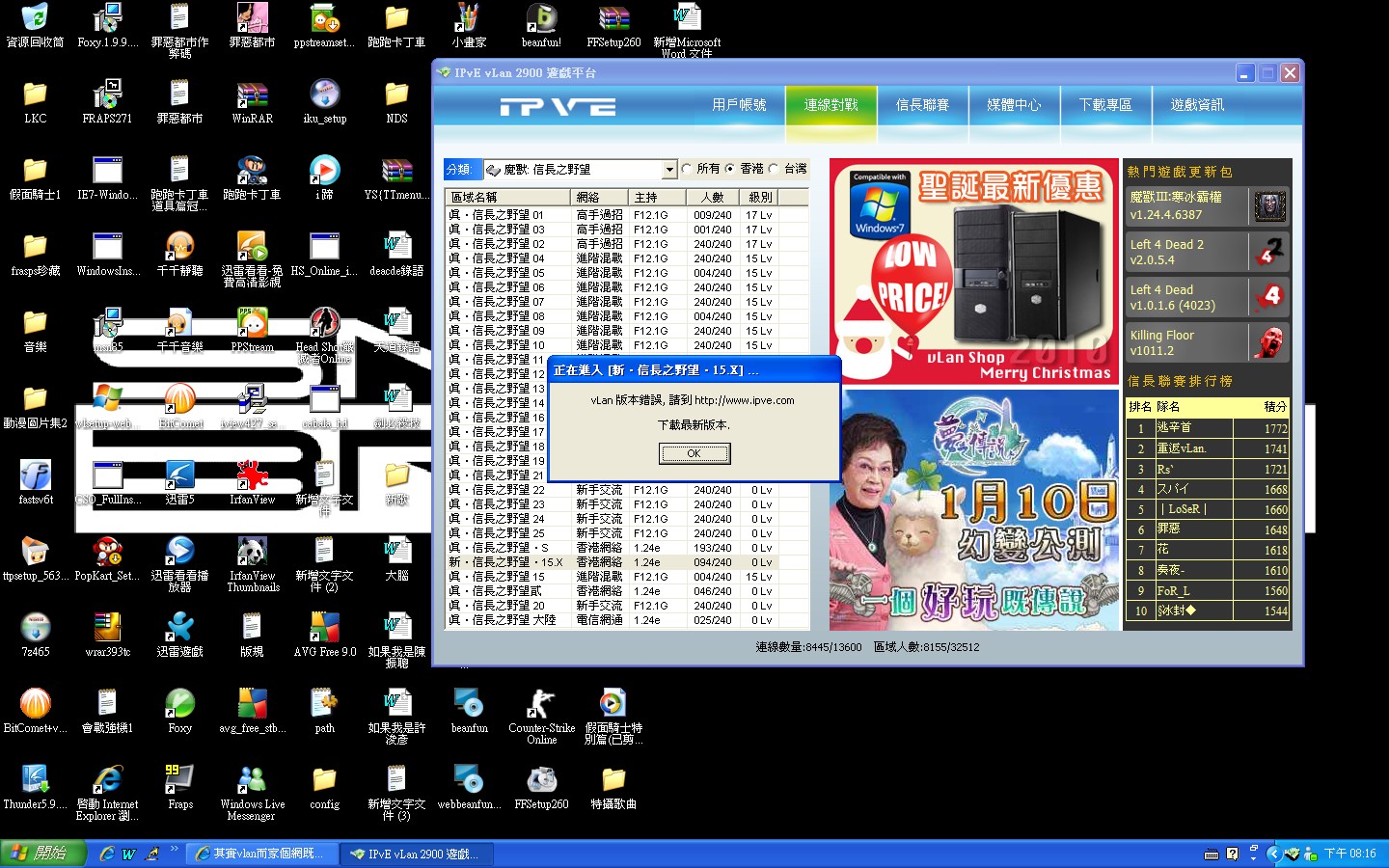Select the 所有 radio button
This screenshot has width=1389, height=868.
coord(687,169)
